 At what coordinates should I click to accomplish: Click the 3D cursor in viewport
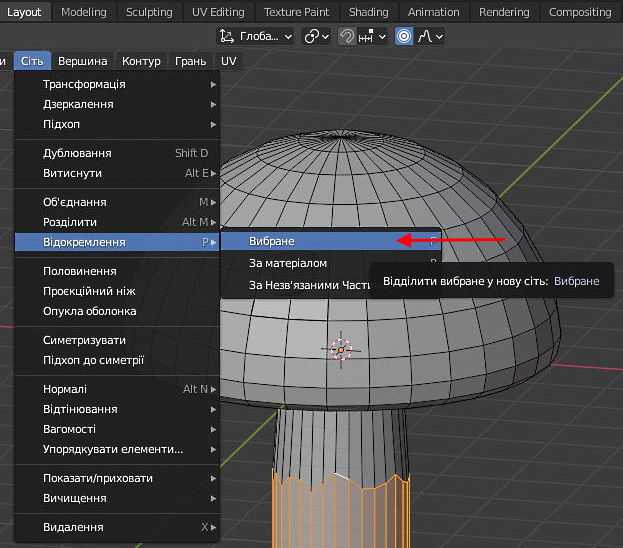[x=341, y=350]
